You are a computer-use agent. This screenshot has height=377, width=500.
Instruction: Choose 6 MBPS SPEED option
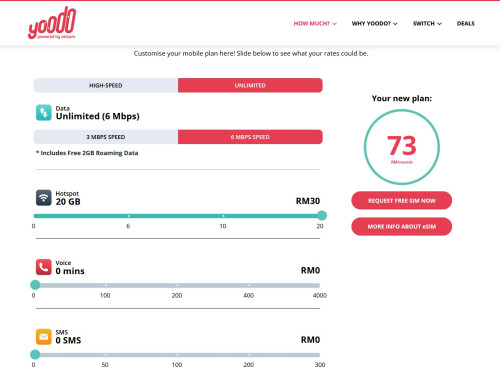pyautogui.click(x=250, y=137)
